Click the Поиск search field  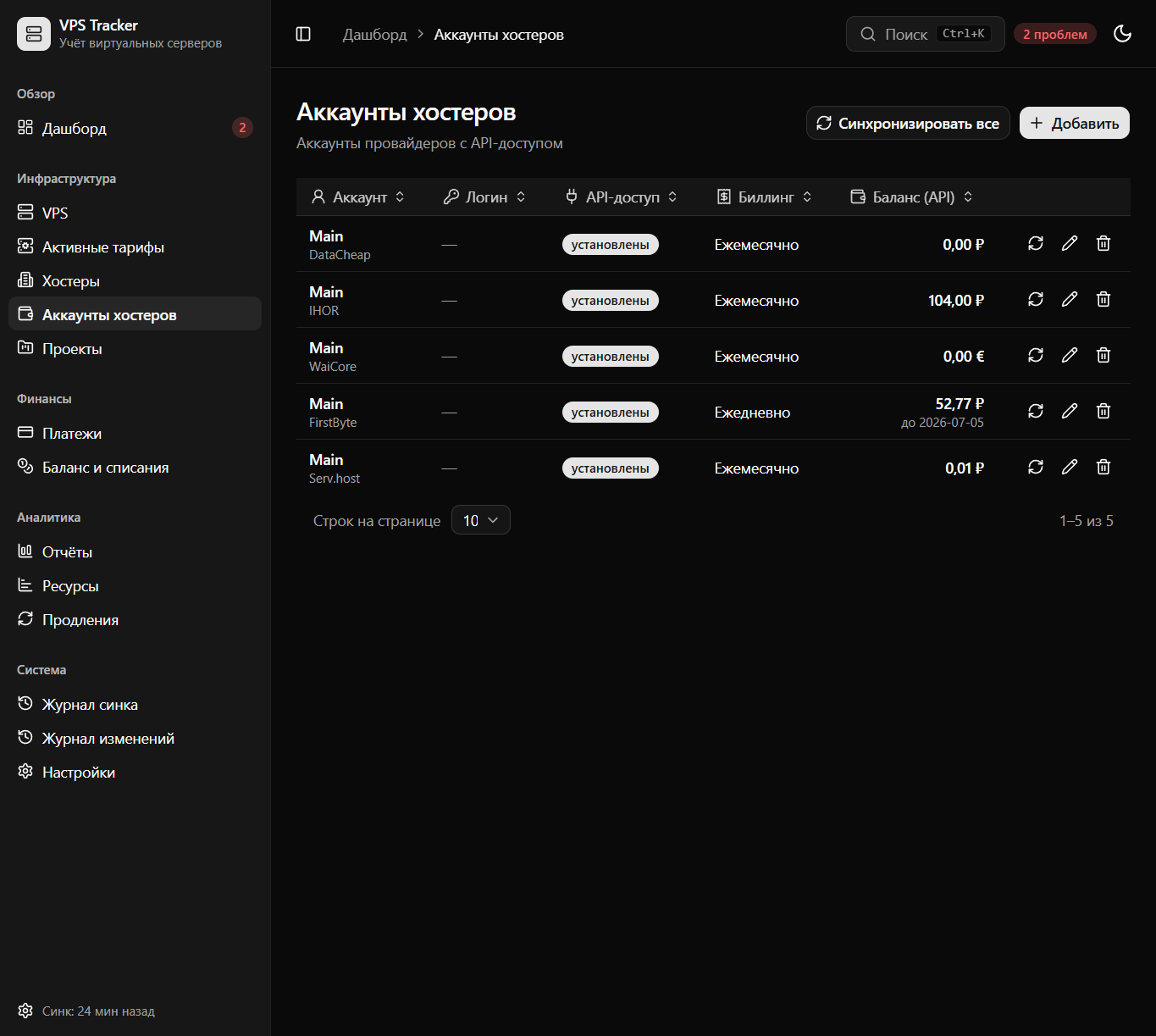(x=926, y=34)
